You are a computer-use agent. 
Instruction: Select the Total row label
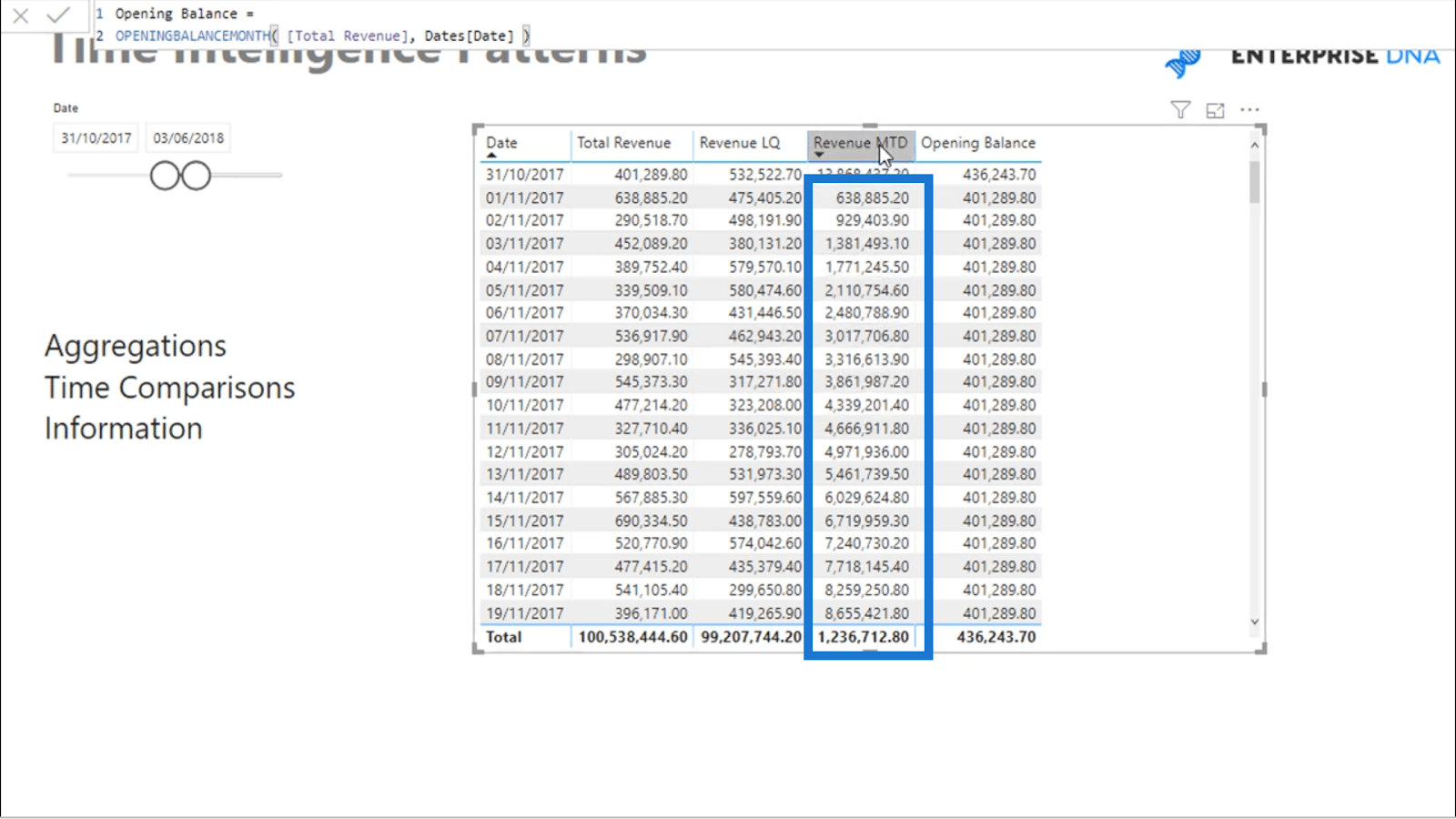(503, 637)
